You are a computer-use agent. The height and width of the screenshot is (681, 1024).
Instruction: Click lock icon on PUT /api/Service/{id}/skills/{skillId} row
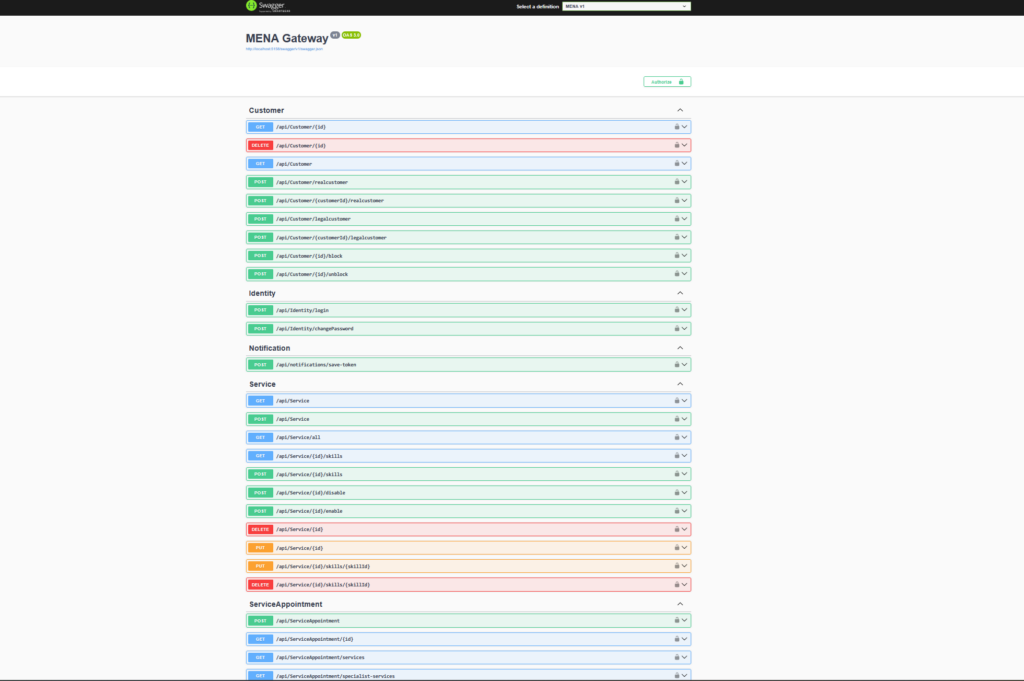tap(677, 566)
